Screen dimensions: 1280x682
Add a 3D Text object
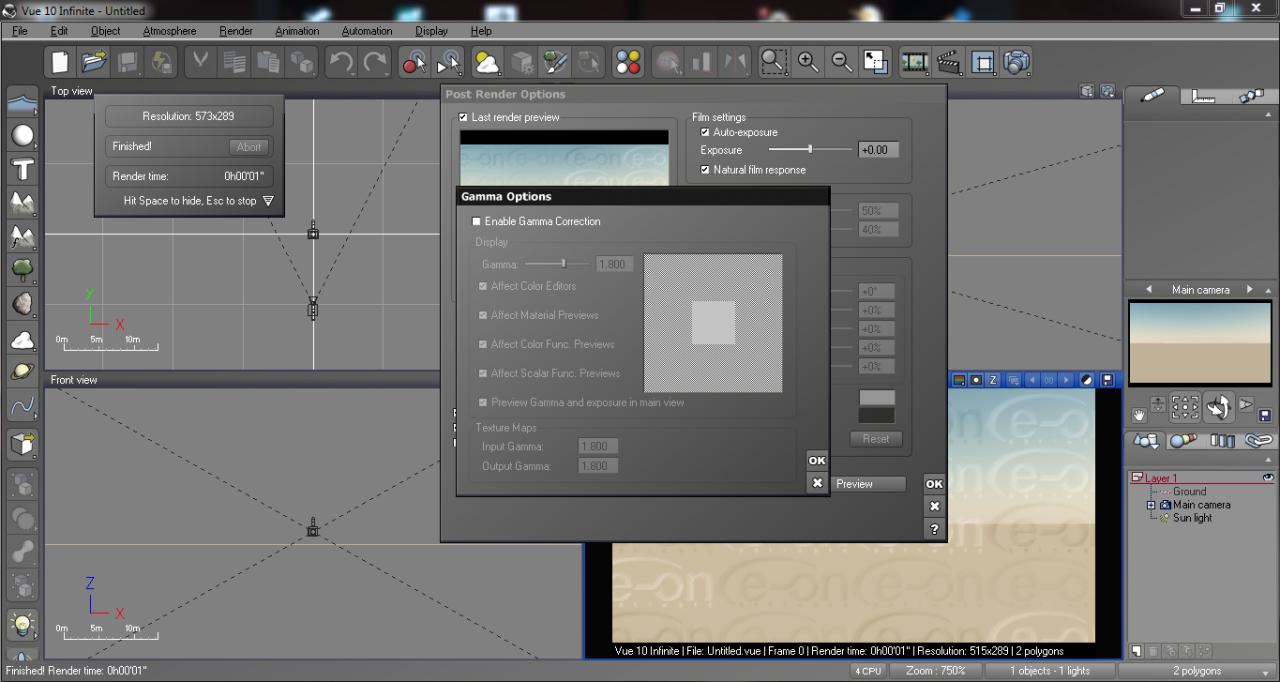22,169
